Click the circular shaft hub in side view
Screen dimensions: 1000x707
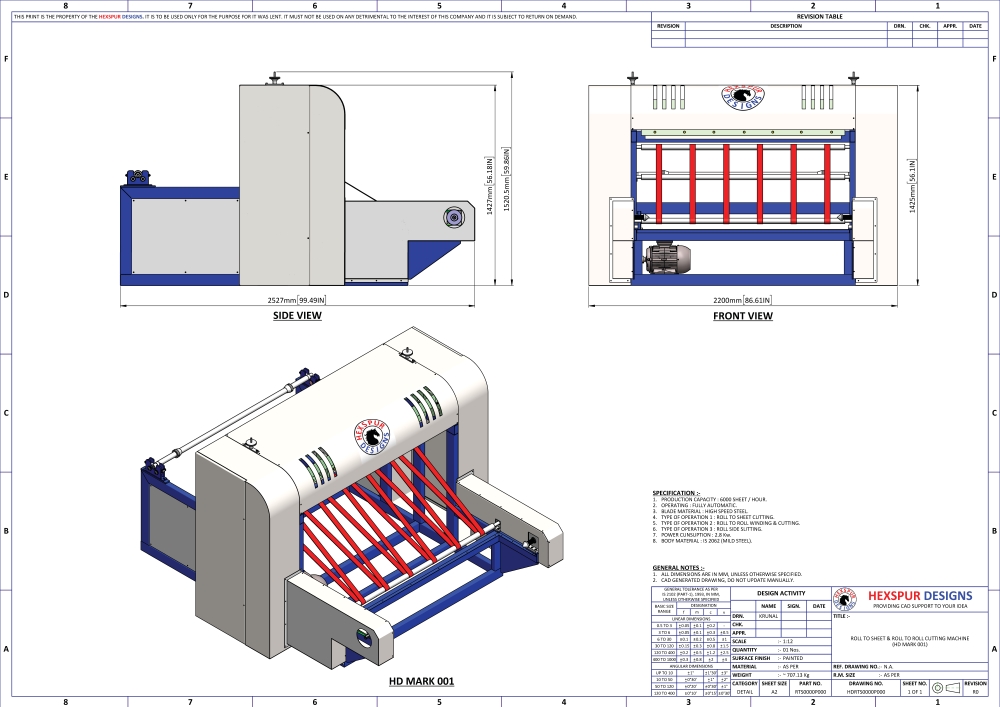pyautogui.click(x=455, y=215)
